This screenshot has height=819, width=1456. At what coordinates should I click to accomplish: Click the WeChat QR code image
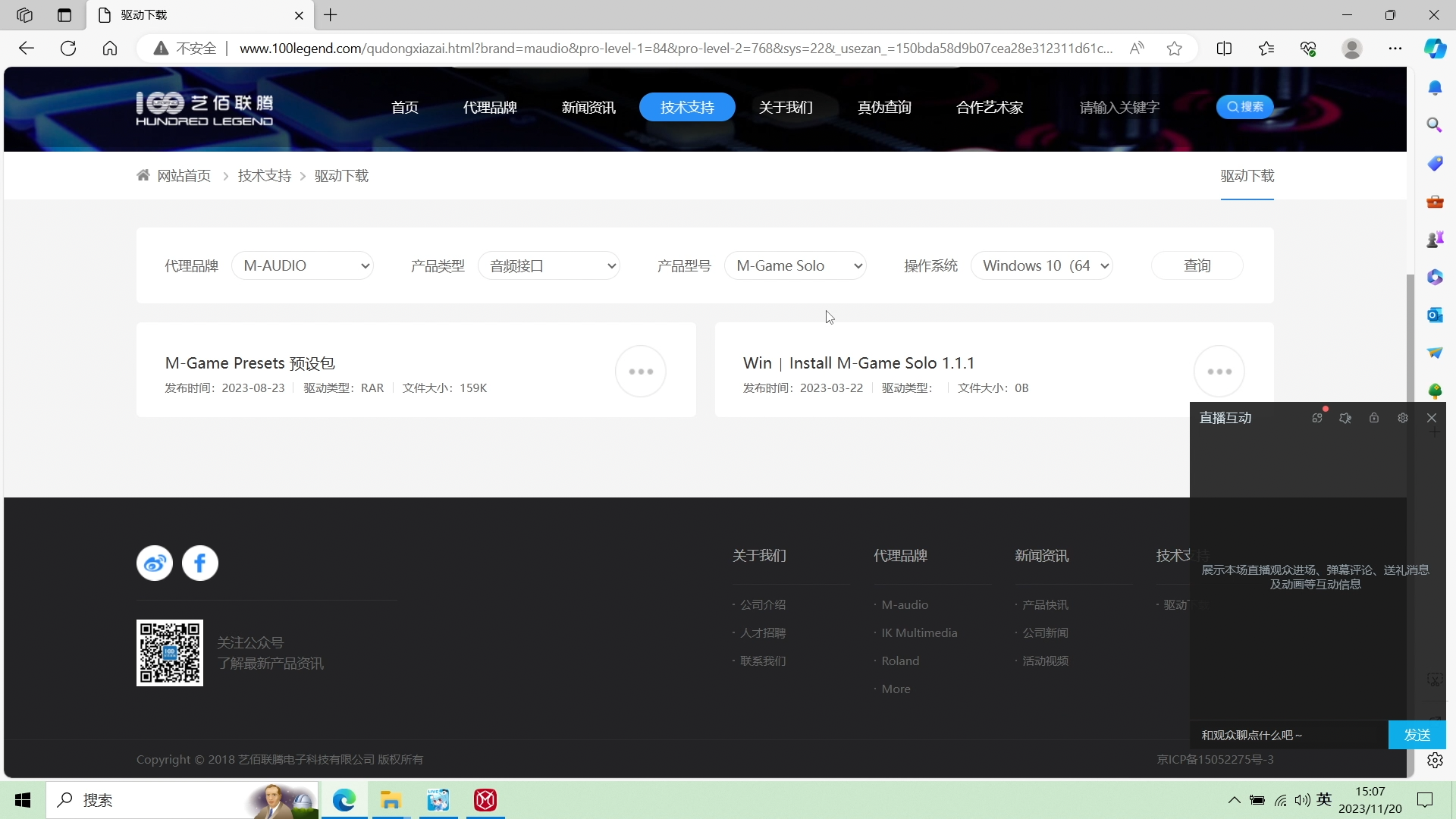170,653
